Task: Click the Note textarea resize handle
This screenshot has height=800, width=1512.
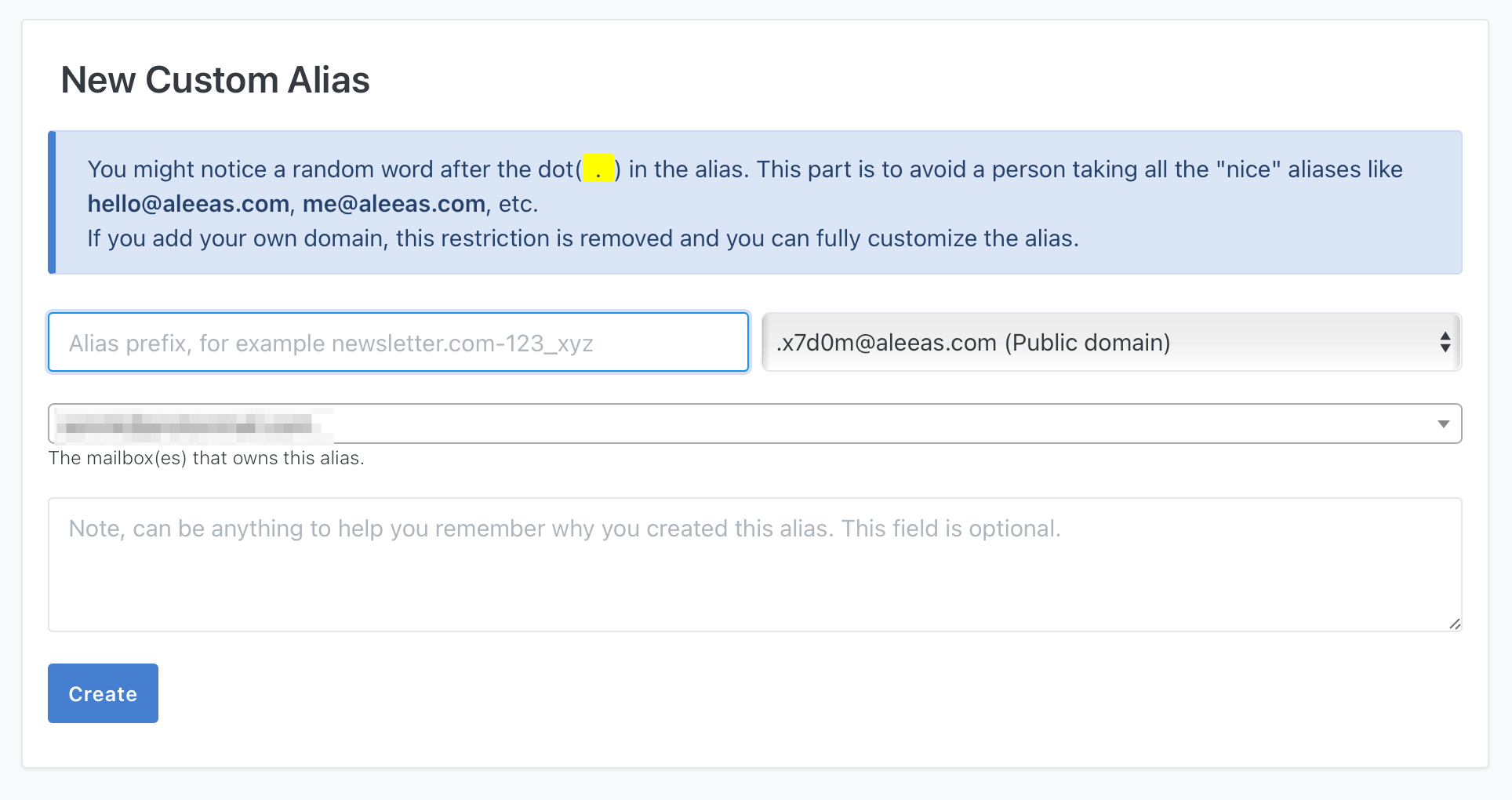Action: coord(1455,624)
